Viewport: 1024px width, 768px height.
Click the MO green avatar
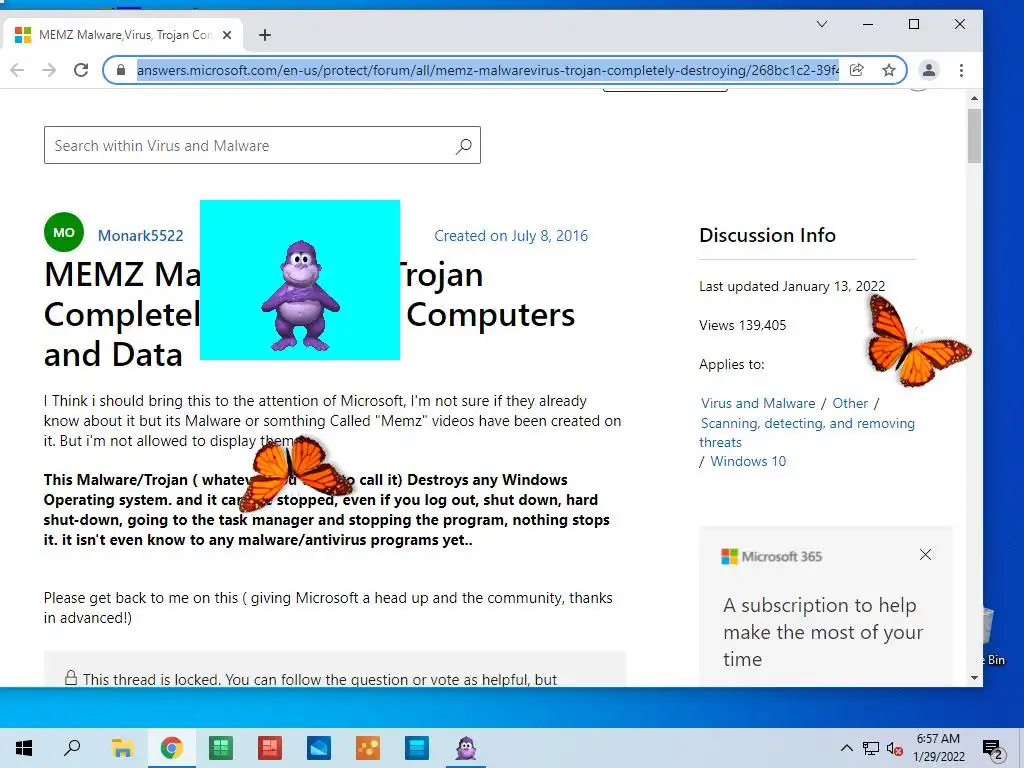coord(64,232)
